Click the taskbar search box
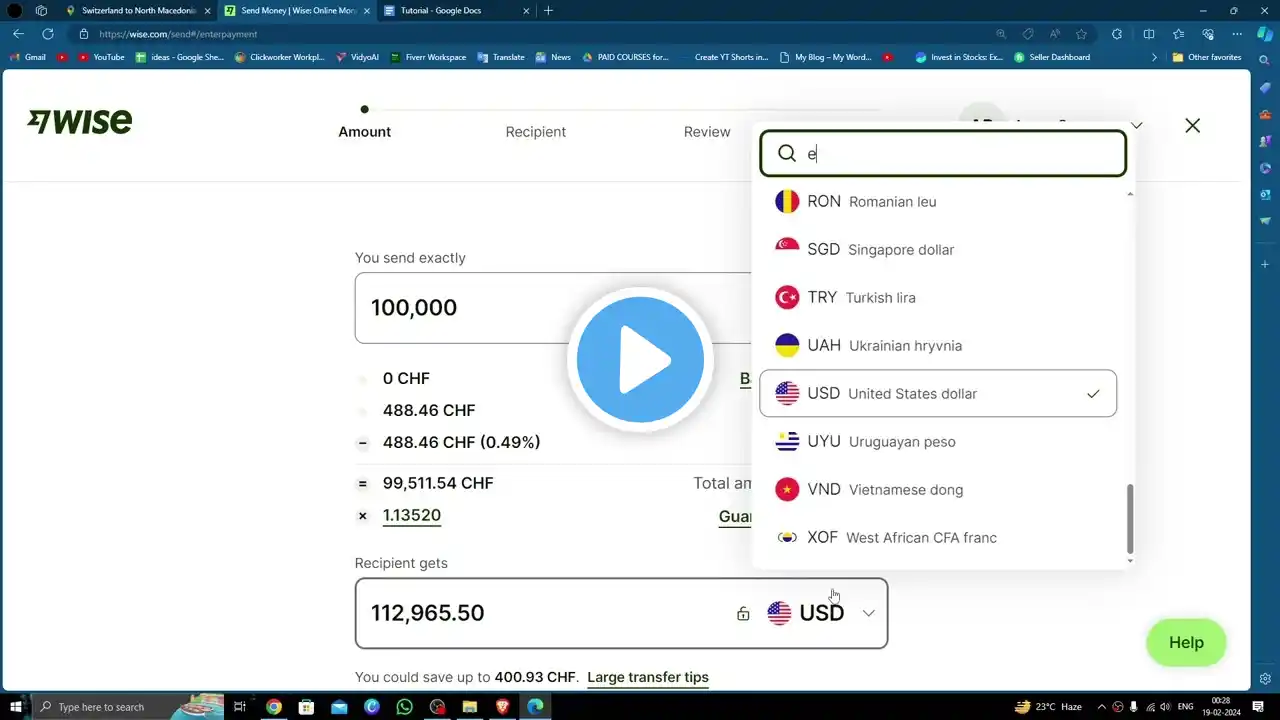Screen dimensions: 1280x720 click(127, 707)
